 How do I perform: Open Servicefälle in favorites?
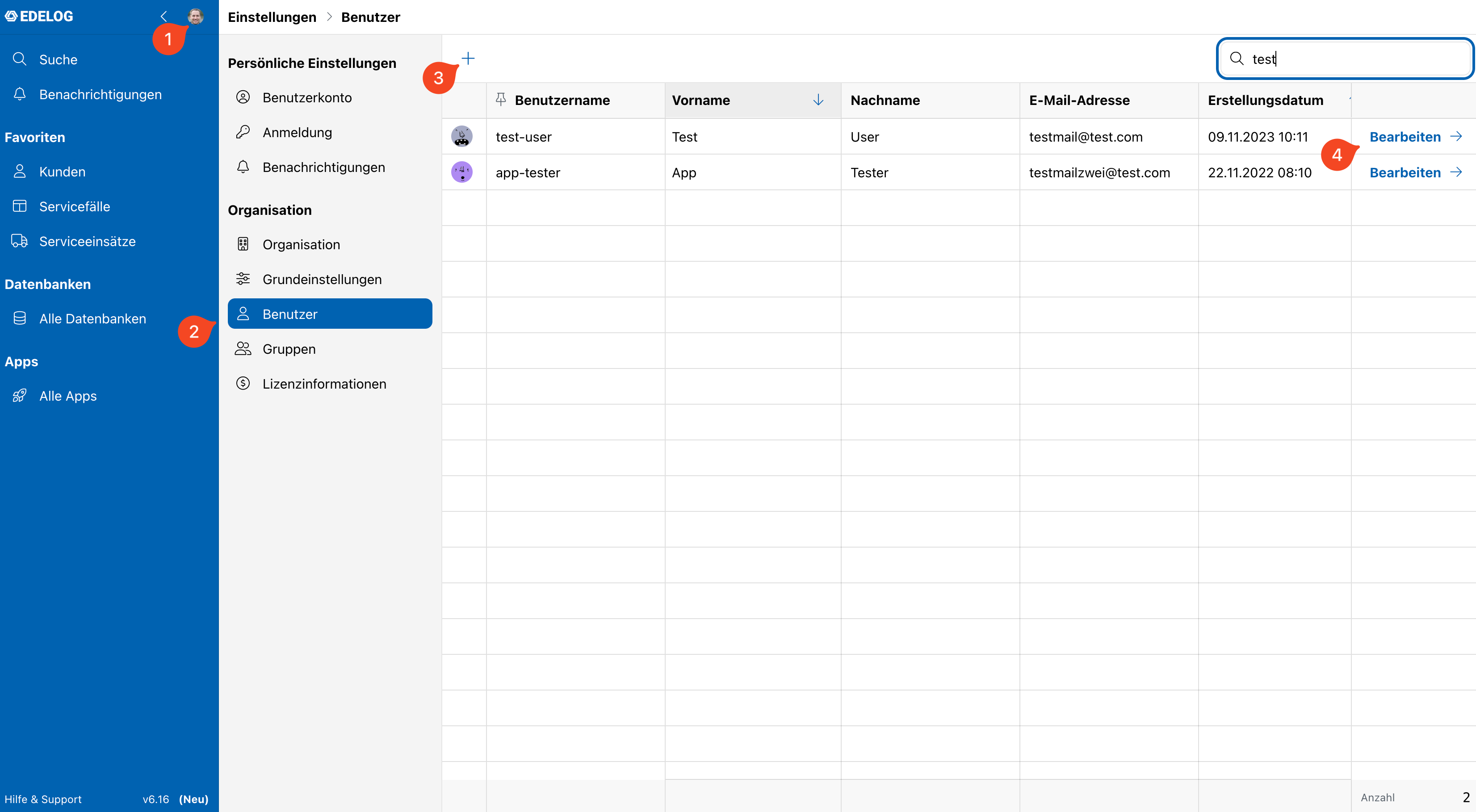coord(109,206)
